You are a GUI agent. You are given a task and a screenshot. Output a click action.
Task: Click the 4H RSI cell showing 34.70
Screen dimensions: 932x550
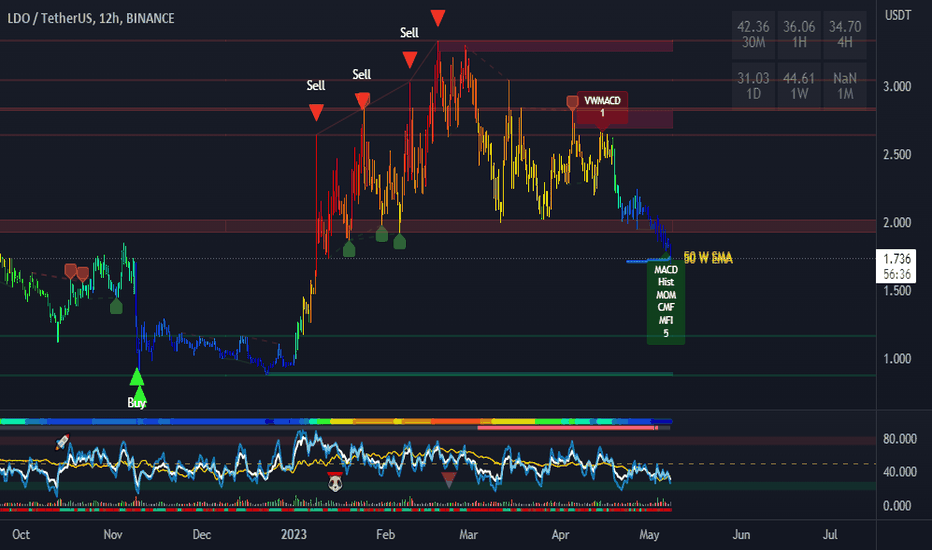click(x=845, y=34)
